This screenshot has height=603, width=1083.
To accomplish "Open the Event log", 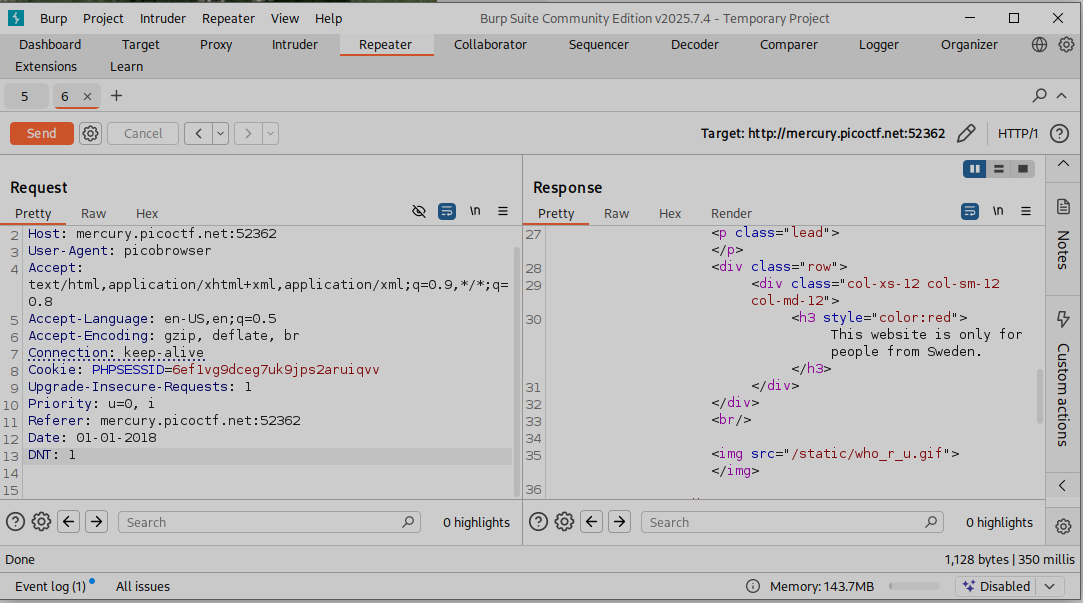I will pos(50,586).
